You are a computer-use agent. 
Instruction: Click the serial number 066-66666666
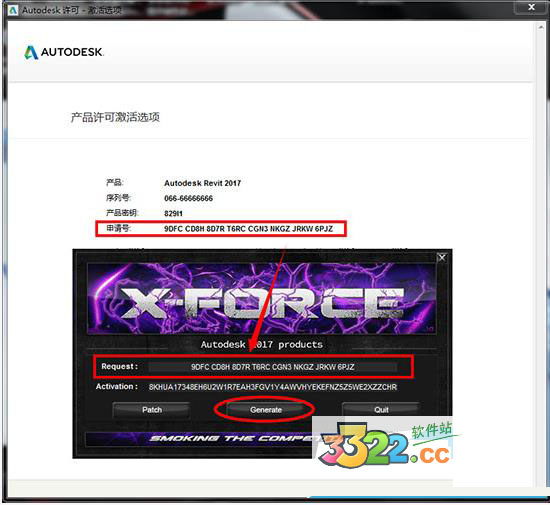click(x=188, y=198)
